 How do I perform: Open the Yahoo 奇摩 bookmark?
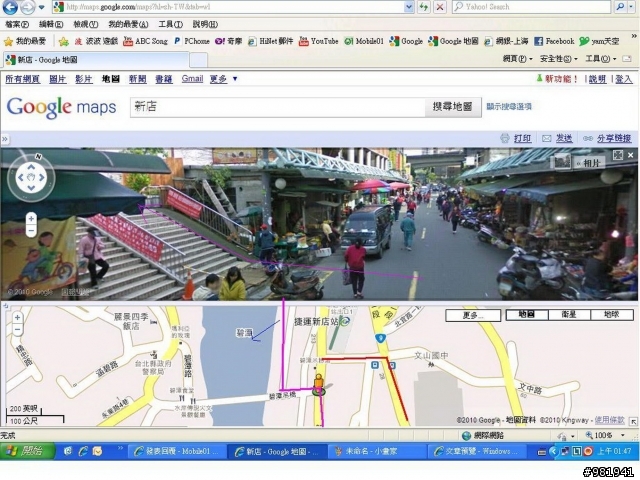point(228,41)
